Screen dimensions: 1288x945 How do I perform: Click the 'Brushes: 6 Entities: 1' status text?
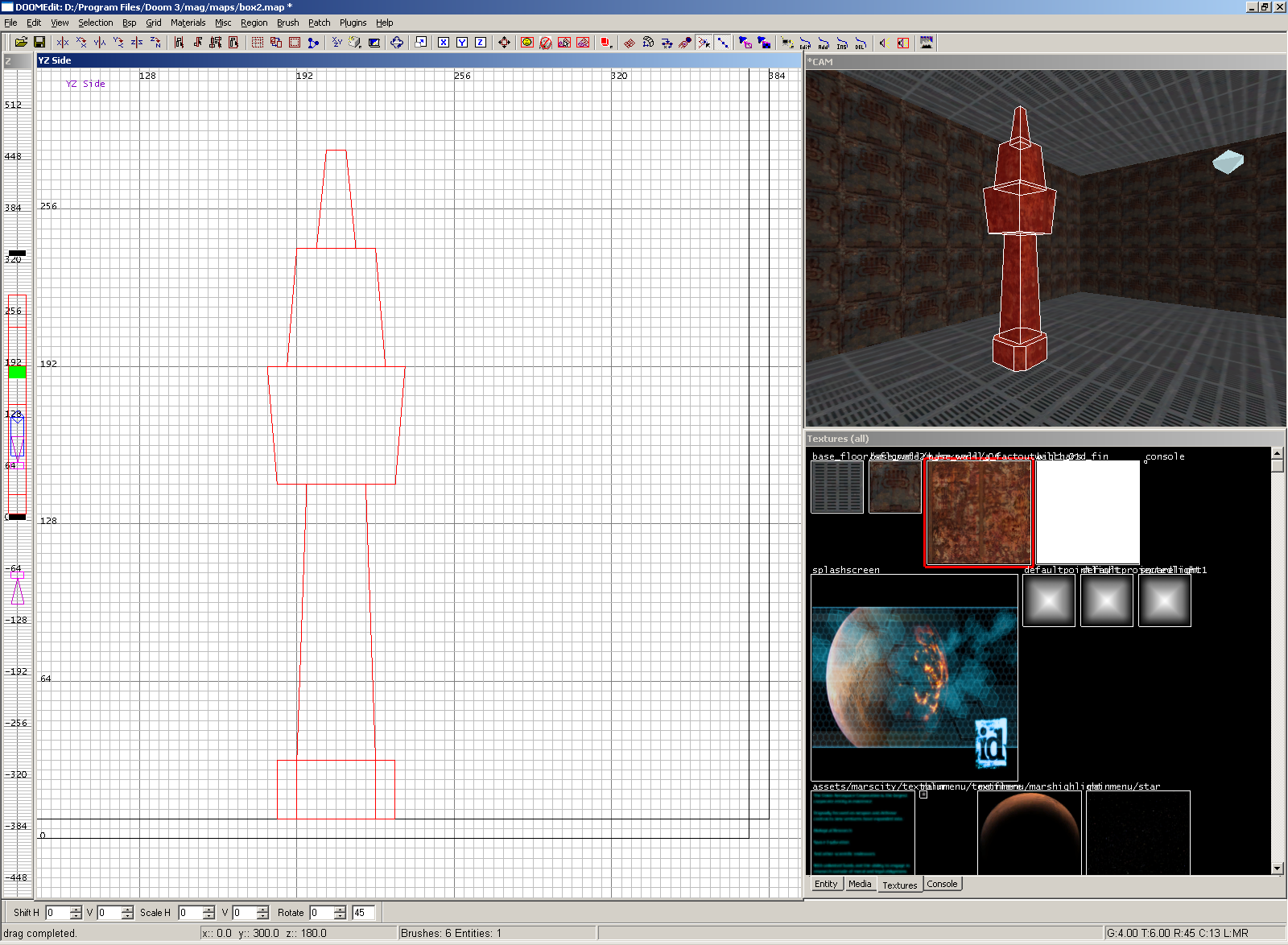(x=451, y=934)
